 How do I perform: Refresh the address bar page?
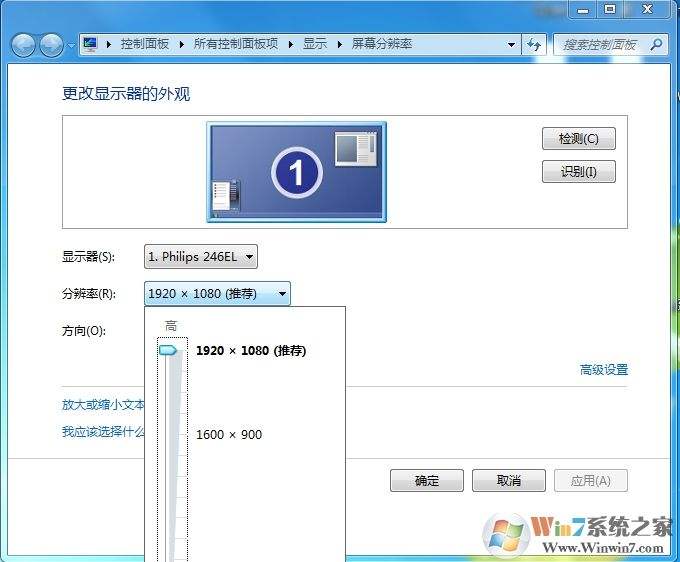coord(534,45)
